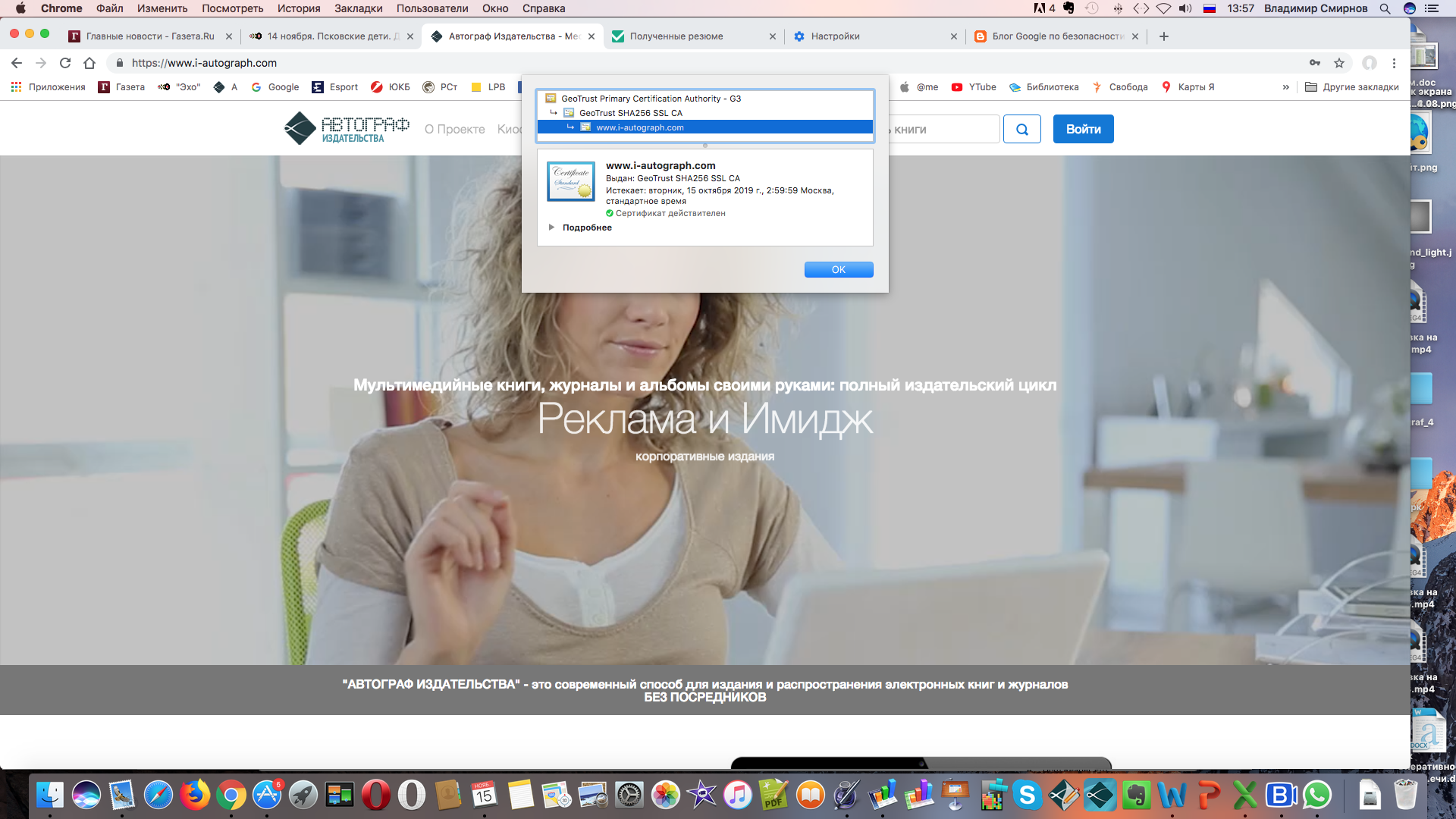Viewport: 1456px width, 819px height.
Task: Open Газета bookmark
Action: tap(121, 87)
